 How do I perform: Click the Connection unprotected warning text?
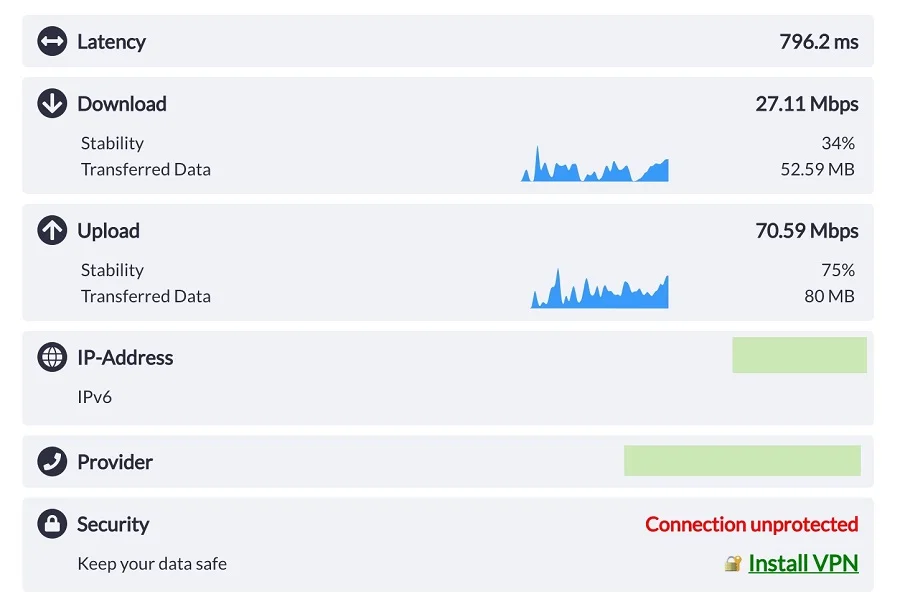pos(751,524)
